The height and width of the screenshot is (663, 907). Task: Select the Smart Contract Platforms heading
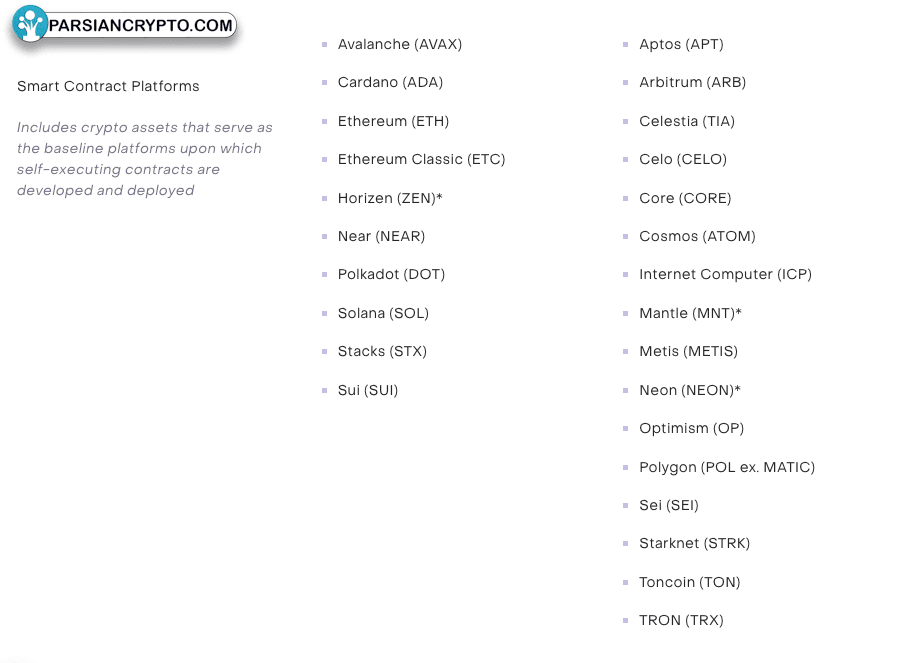pyautogui.click(x=108, y=86)
